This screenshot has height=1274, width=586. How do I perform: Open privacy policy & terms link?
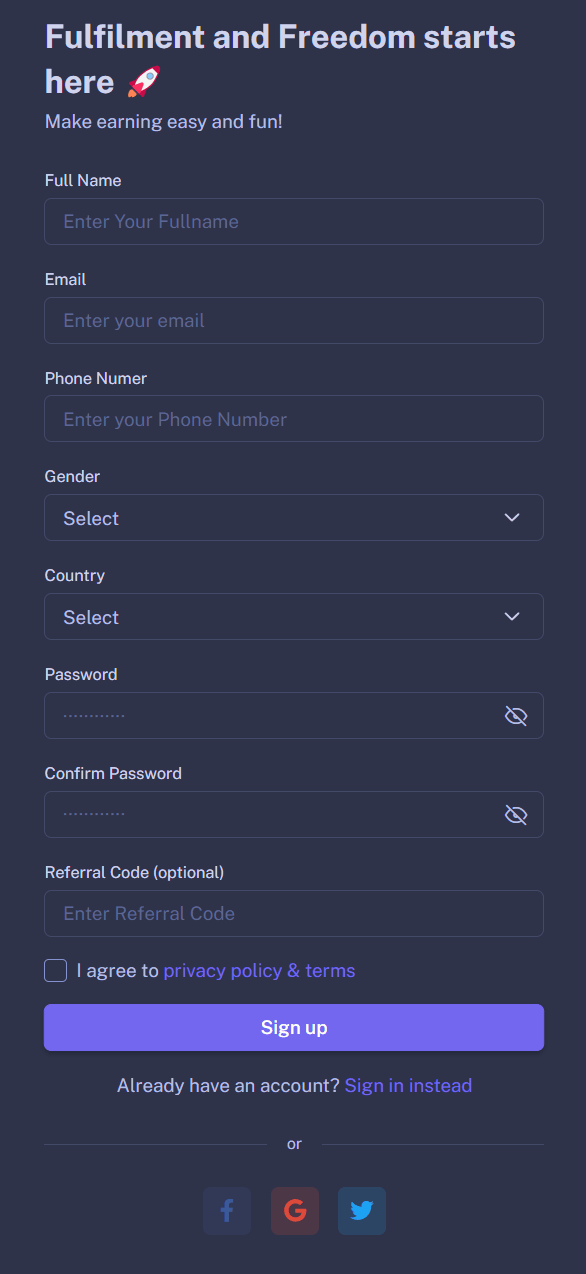pyautogui.click(x=259, y=971)
